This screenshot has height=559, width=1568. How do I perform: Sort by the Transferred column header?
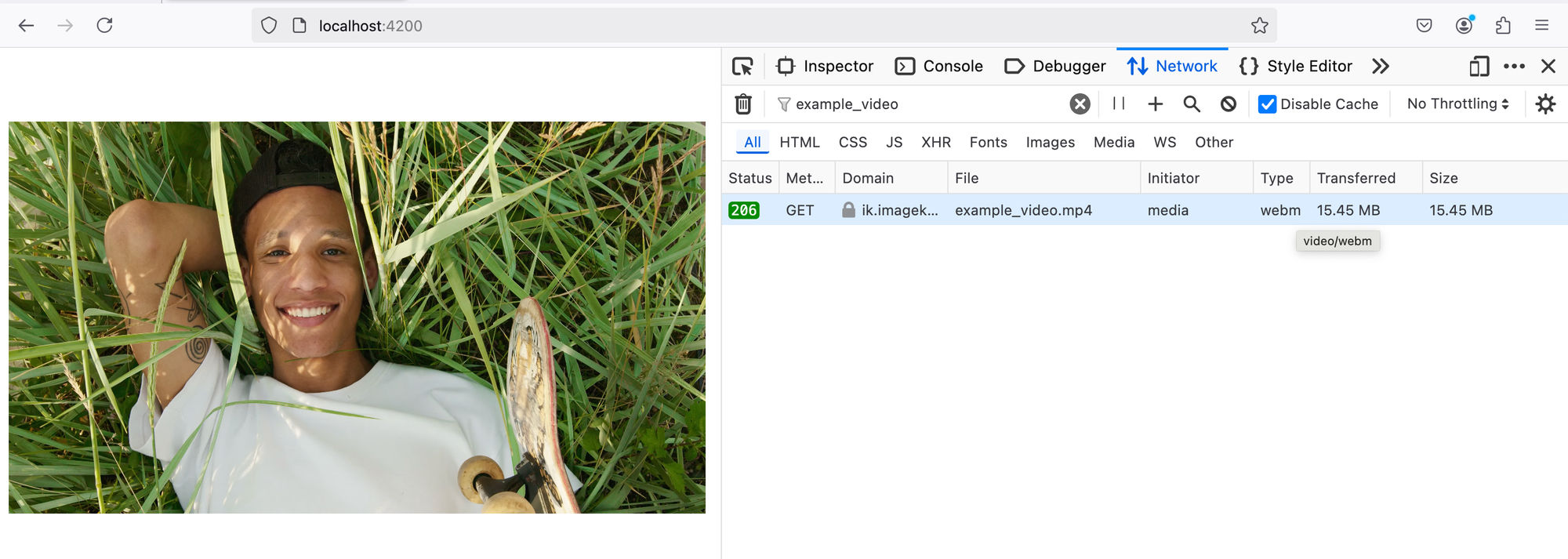[1367, 178]
